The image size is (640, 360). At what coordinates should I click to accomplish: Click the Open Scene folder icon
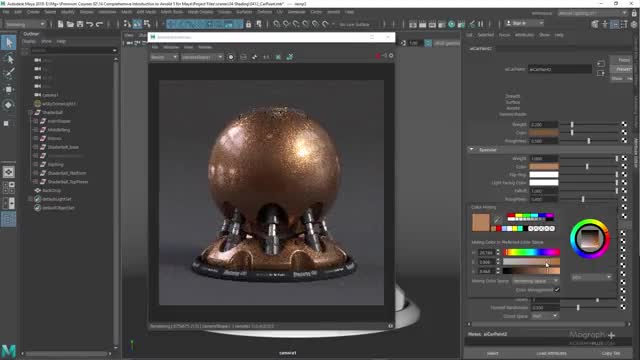(x=70, y=24)
